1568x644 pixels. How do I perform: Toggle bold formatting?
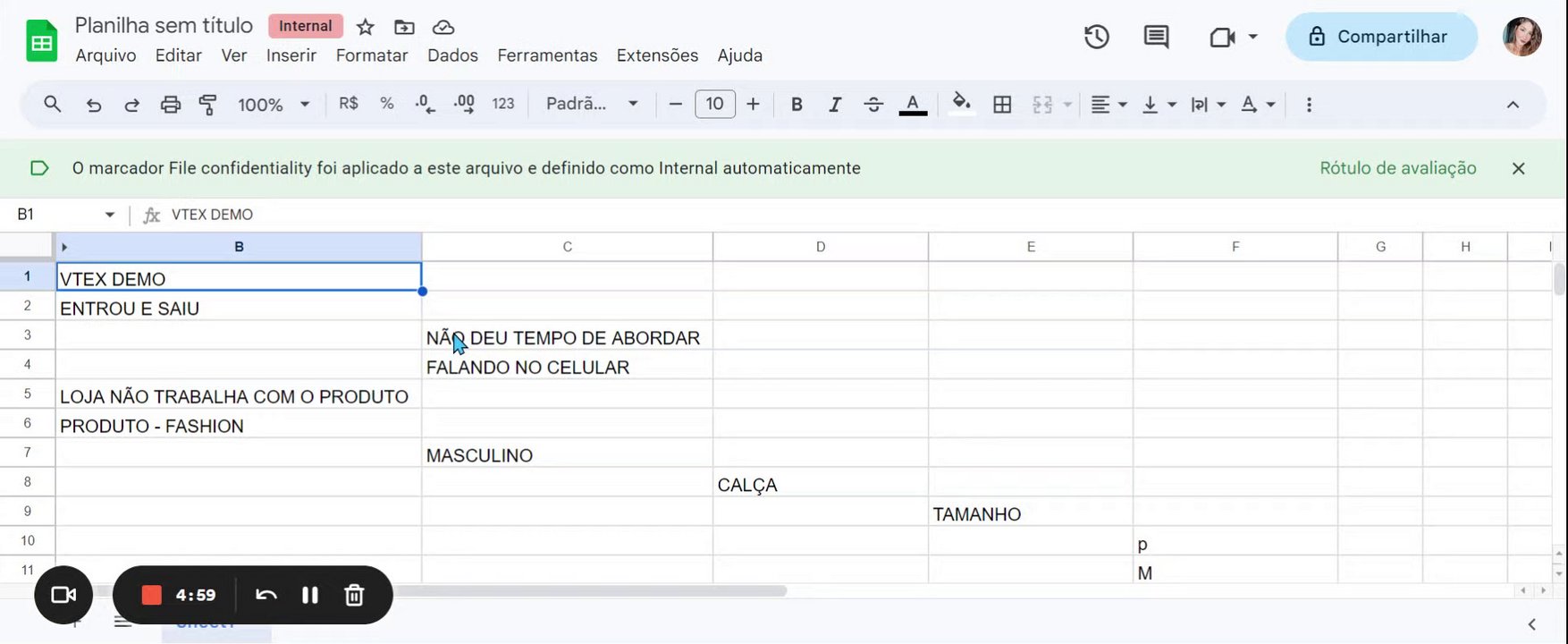(796, 105)
